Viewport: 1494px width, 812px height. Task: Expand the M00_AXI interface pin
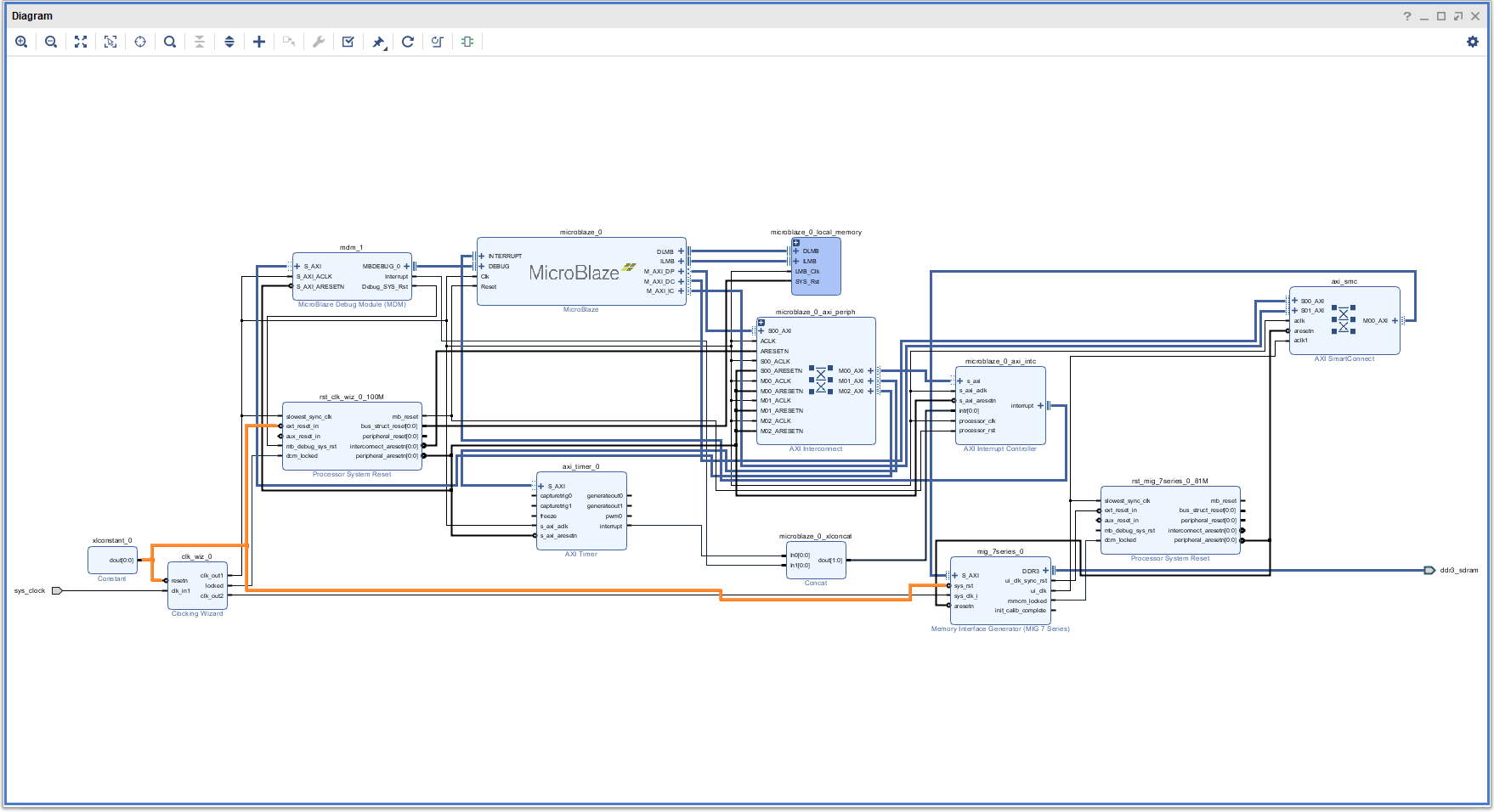pyautogui.click(x=870, y=371)
